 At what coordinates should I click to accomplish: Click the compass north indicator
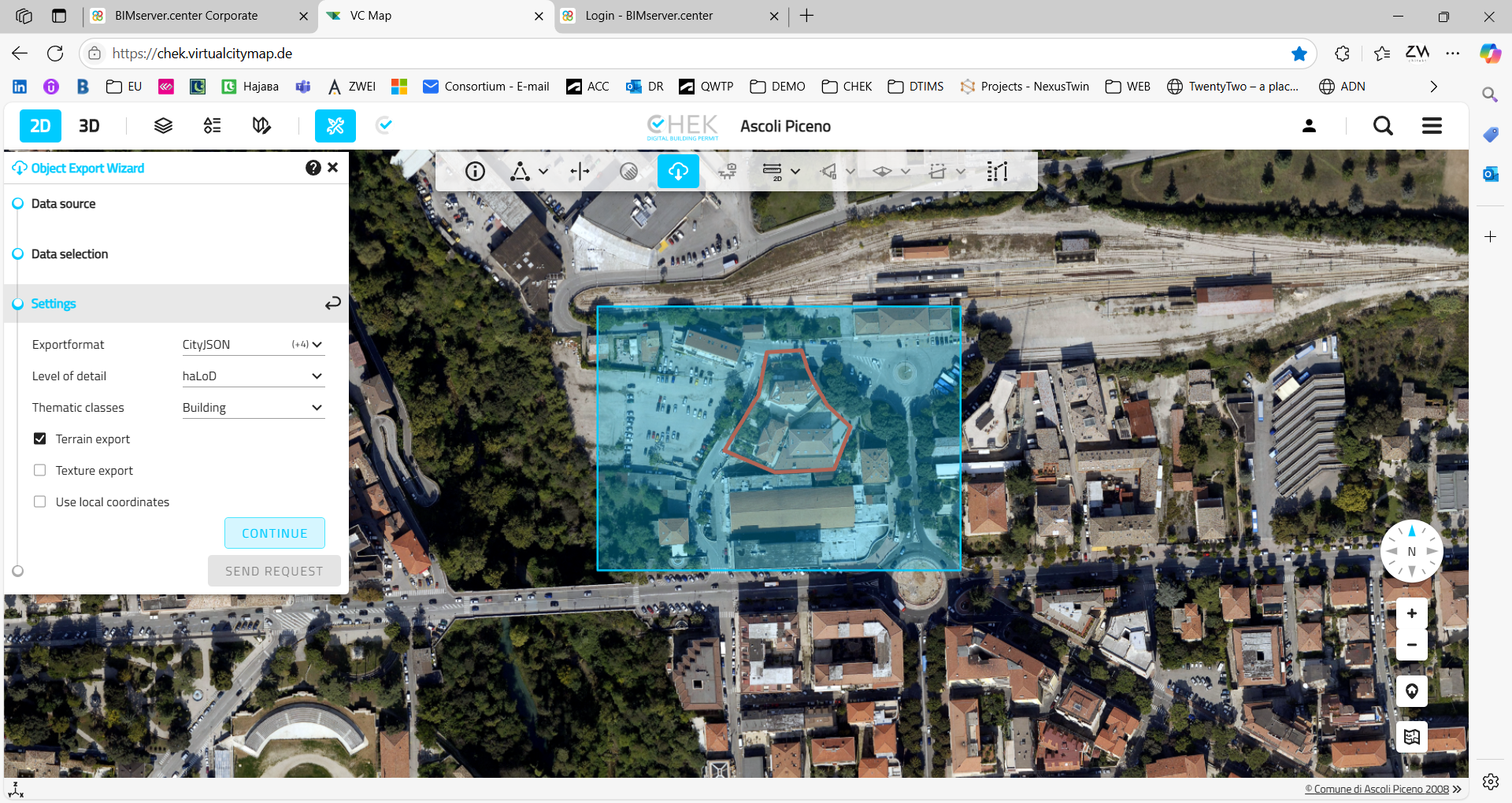1411,551
